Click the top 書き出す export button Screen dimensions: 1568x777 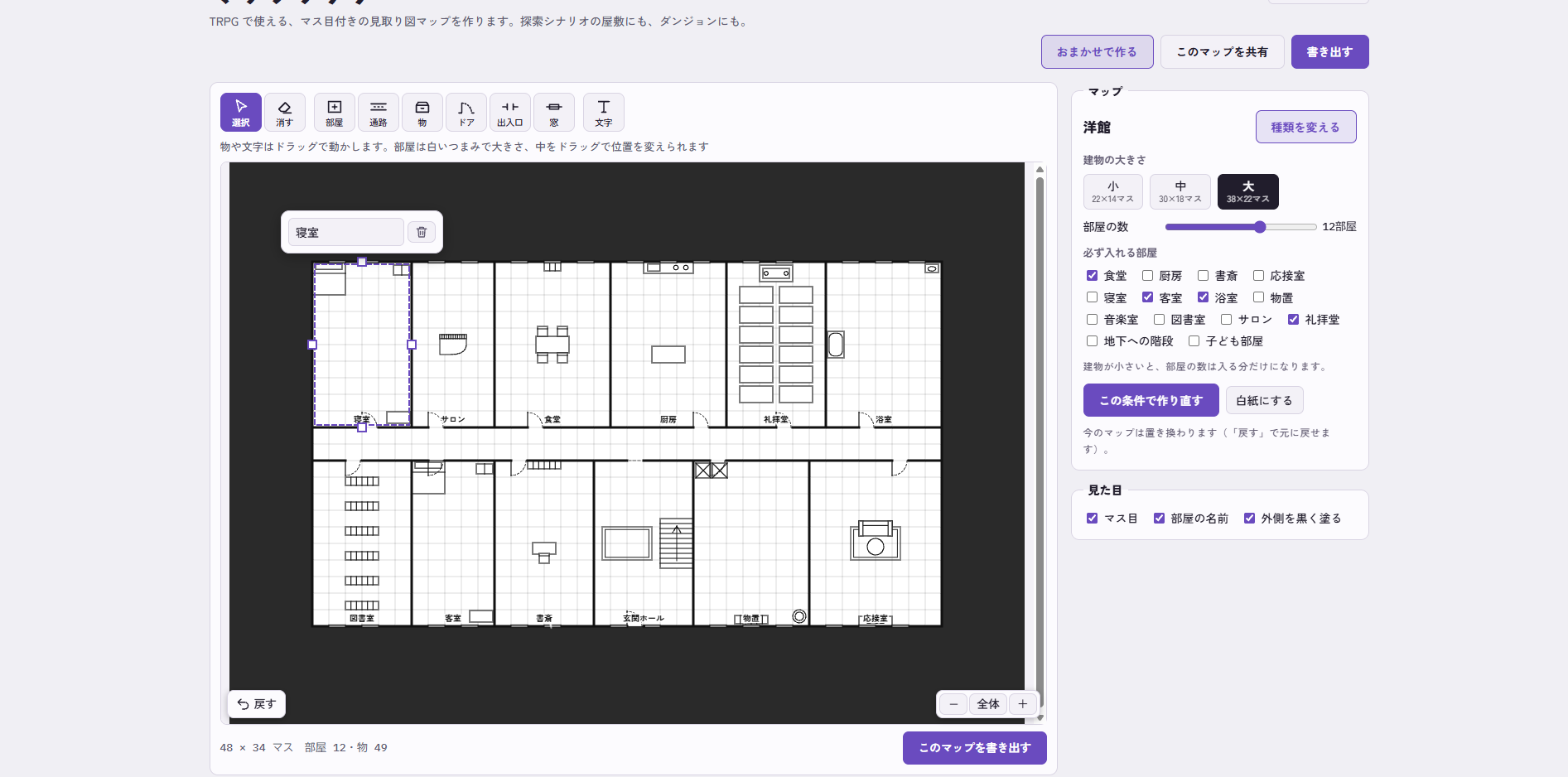click(x=1329, y=51)
